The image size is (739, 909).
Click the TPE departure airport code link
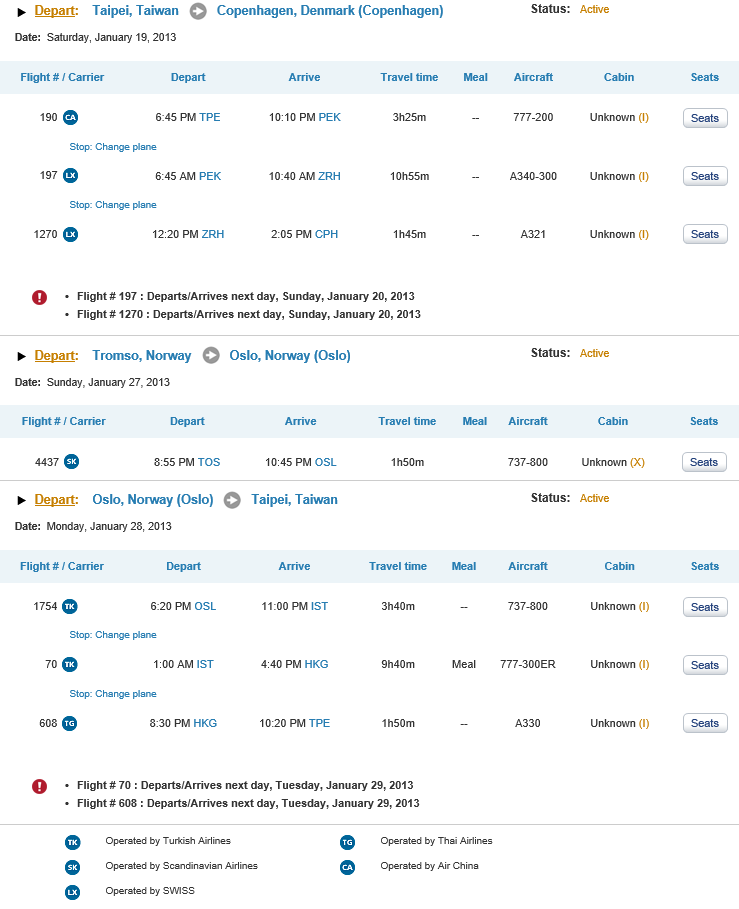click(209, 117)
